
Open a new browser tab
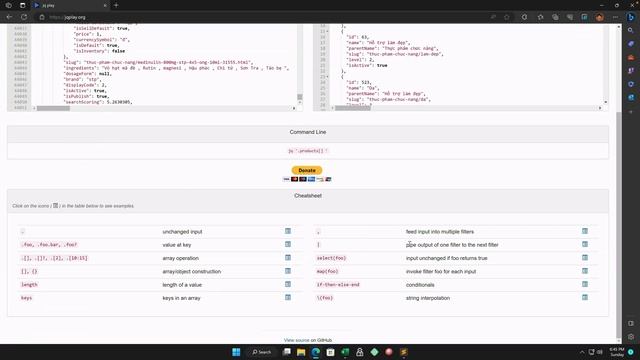coord(116,5)
